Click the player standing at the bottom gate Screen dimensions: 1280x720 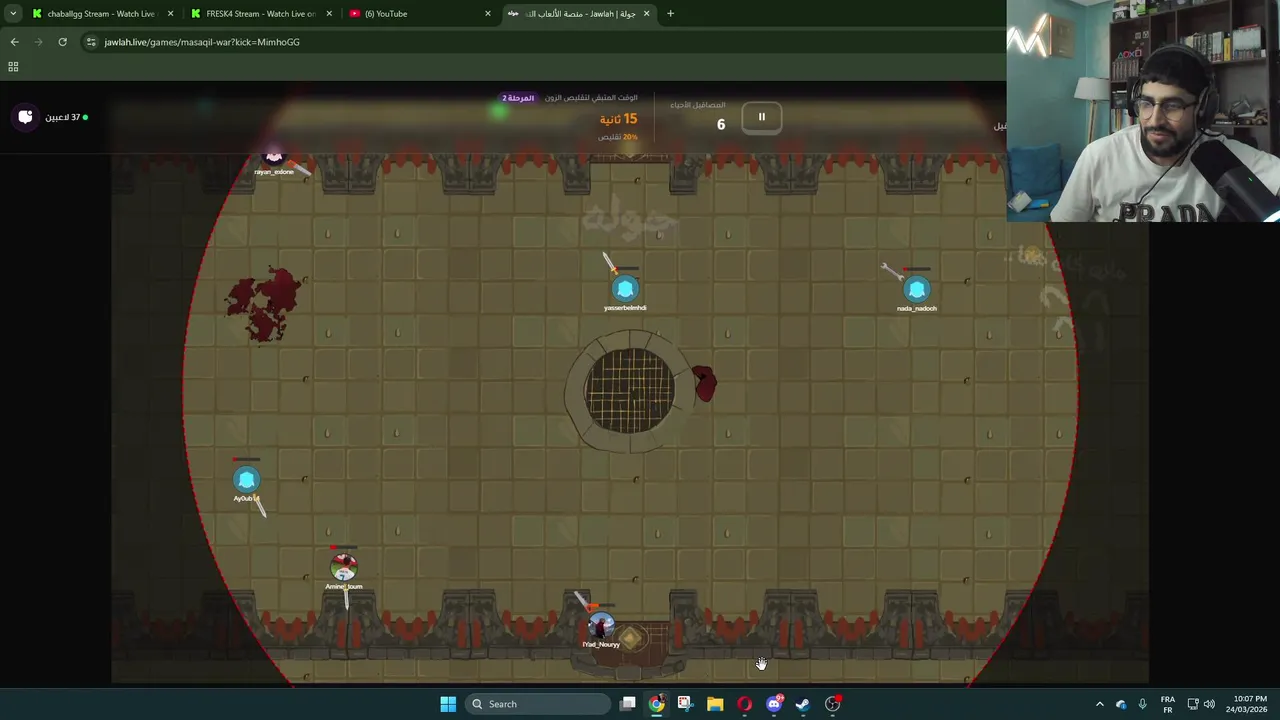tap(601, 626)
